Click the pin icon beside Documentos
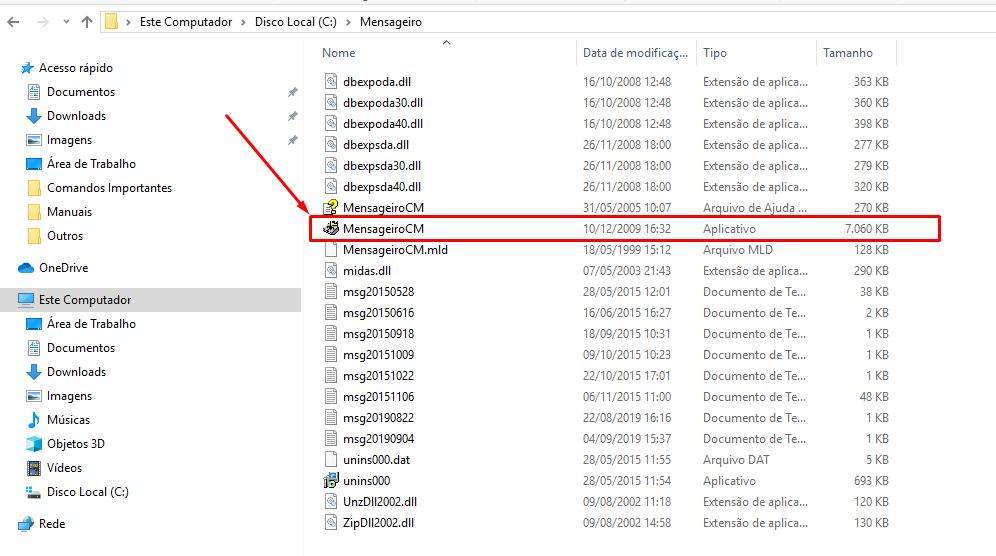Viewport: 996px width, 556px height. tap(293, 92)
